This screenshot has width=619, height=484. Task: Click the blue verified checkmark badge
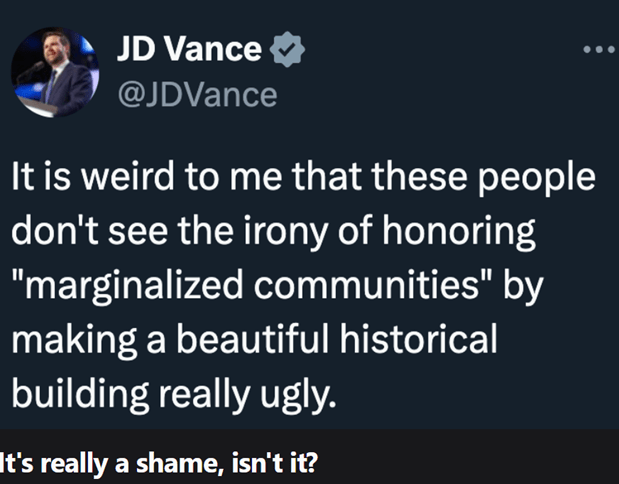point(287,49)
